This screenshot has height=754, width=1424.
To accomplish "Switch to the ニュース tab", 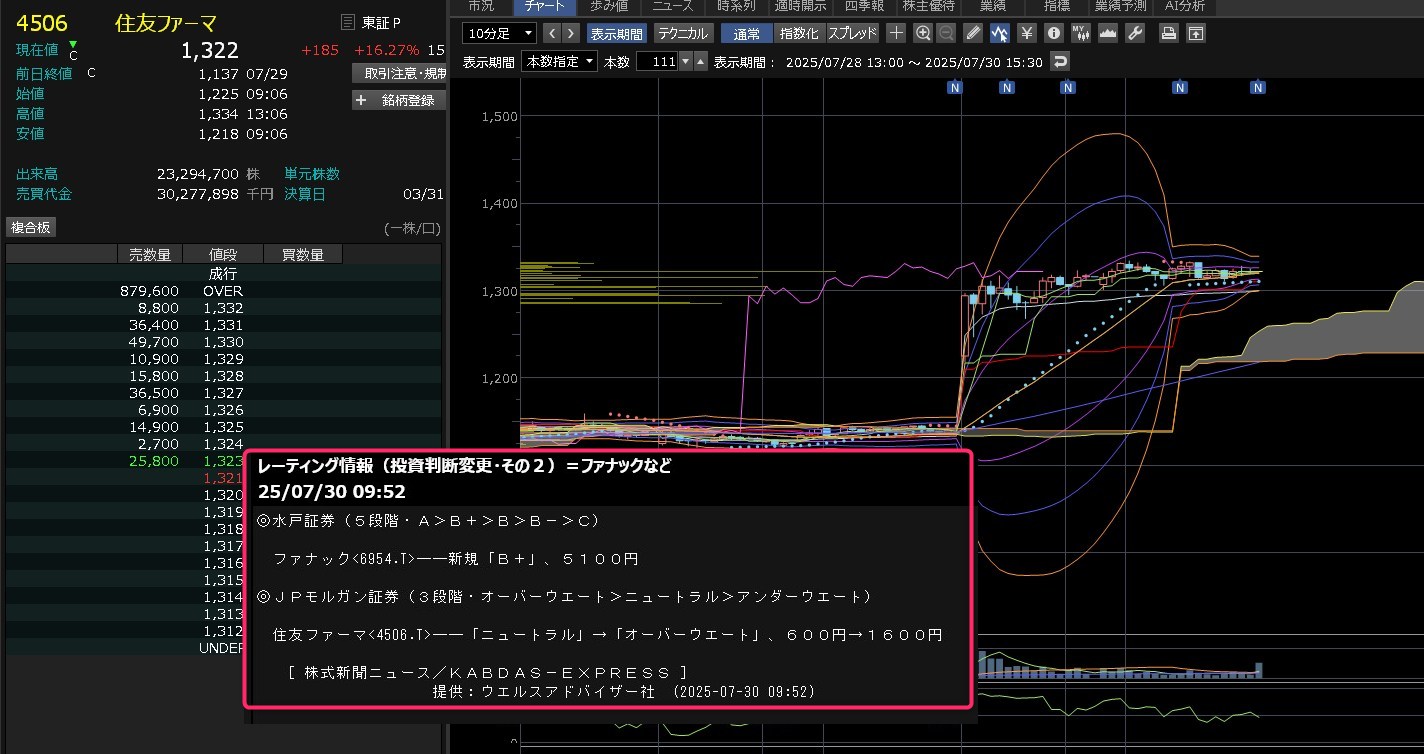I will 673,6.
